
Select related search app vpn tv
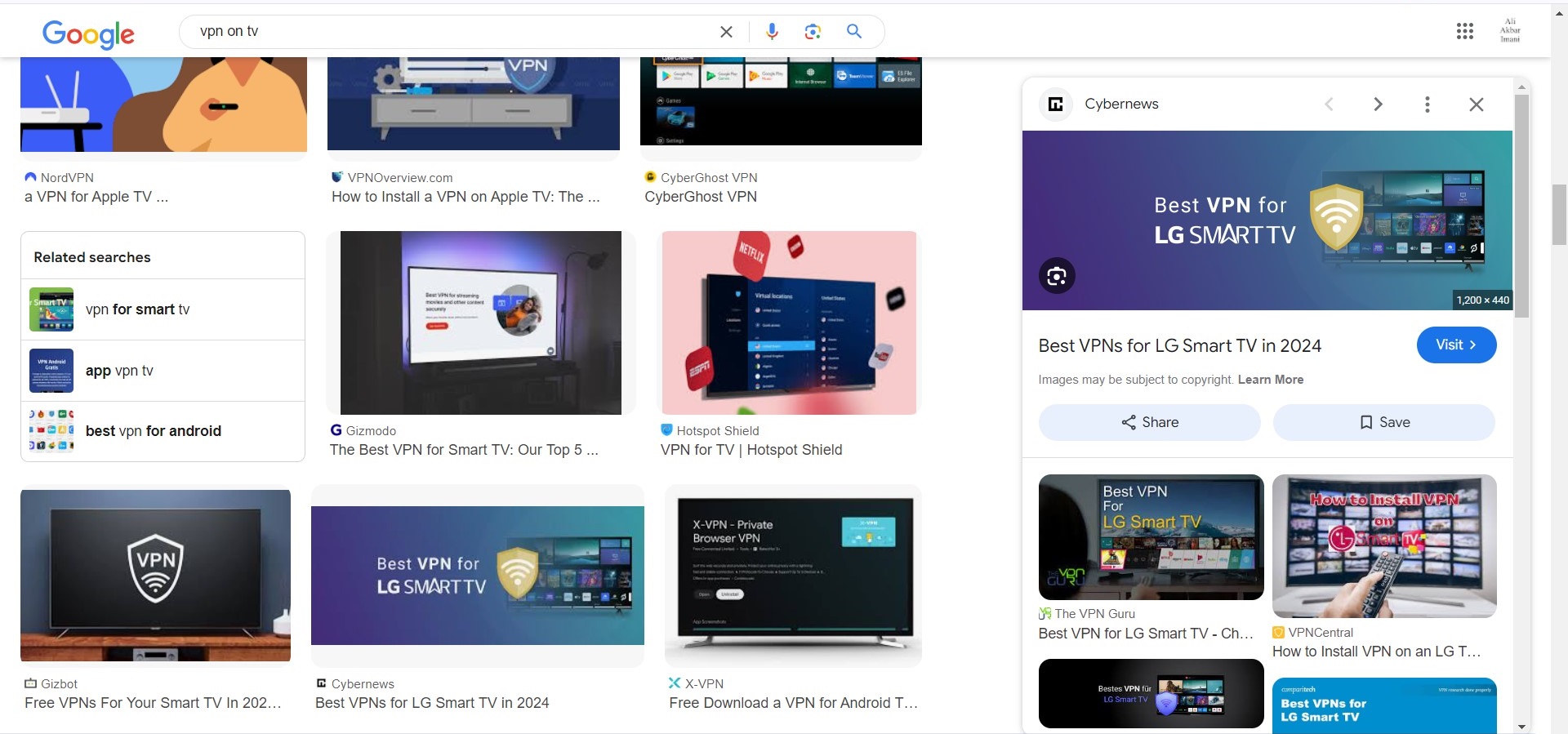click(x=163, y=371)
